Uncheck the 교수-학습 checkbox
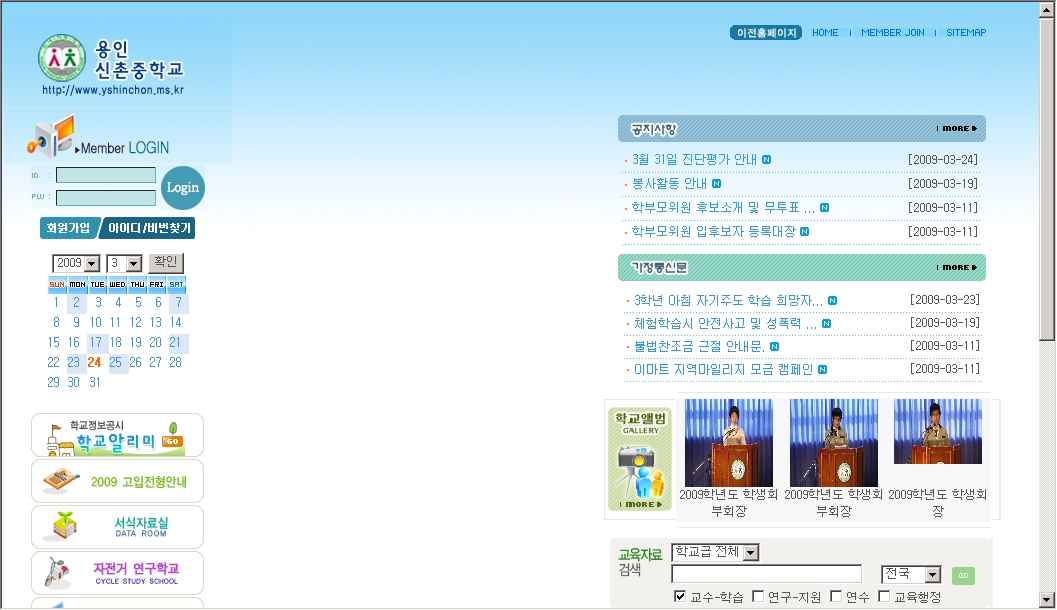The image size is (1057, 610). click(681, 597)
